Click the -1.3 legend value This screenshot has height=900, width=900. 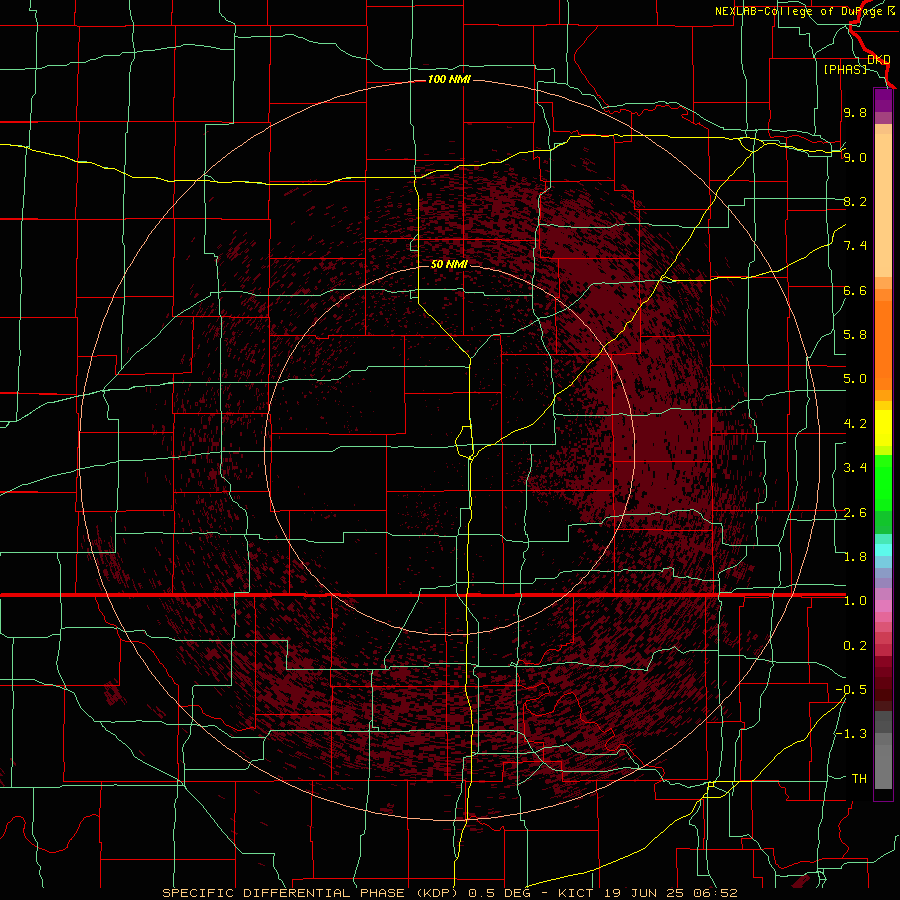point(851,734)
